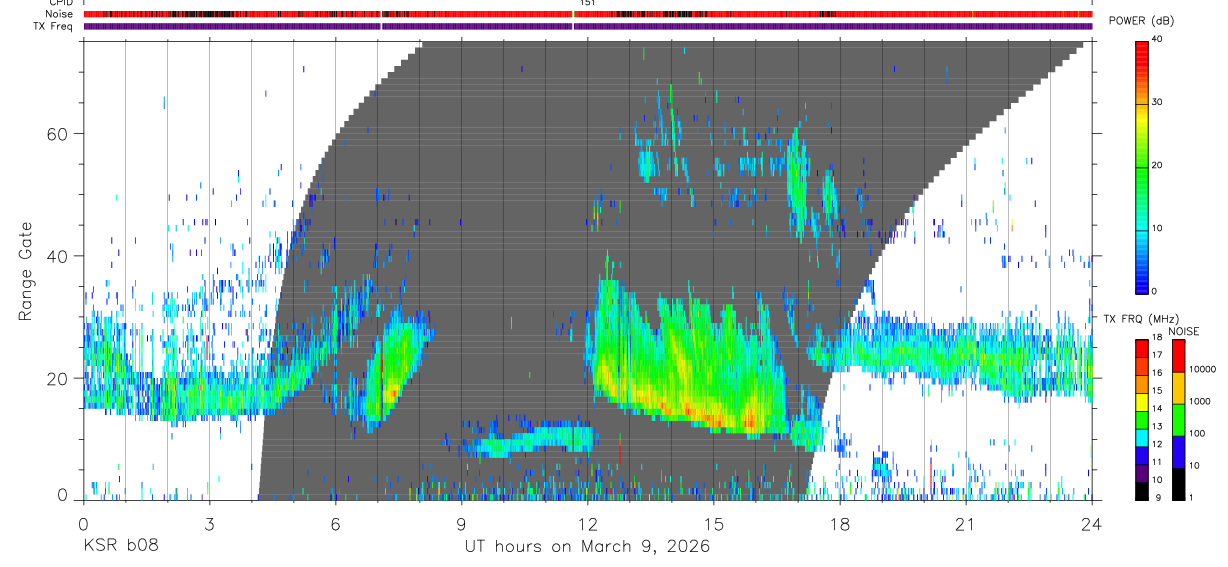Select the red top segment of TX FRQ legend
This screenshot has width=1228, height=567.
tap(1142, 349)
